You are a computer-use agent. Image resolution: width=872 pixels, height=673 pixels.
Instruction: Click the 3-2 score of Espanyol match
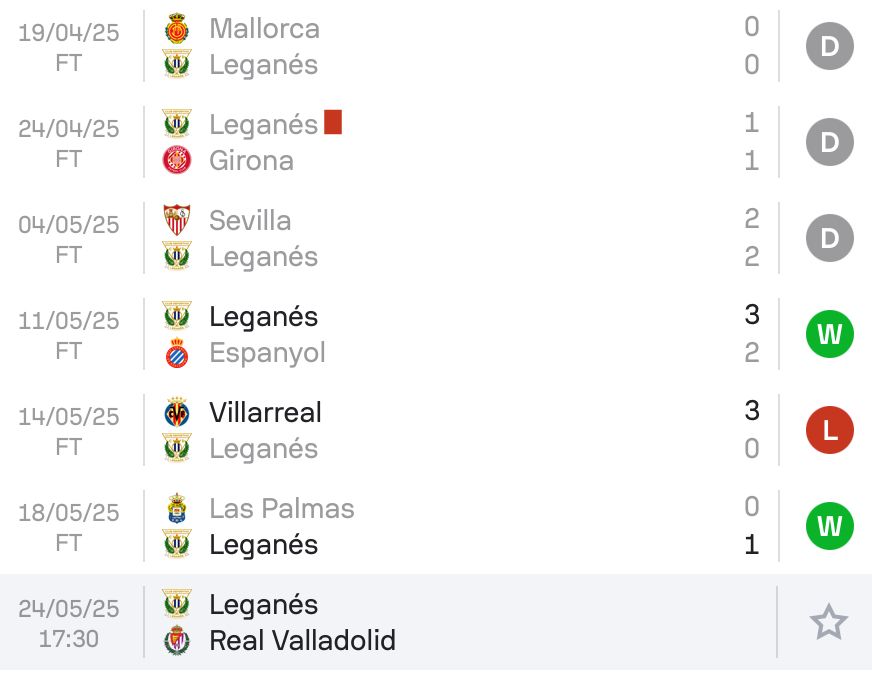pyautogui.click(x=752, y=334)
